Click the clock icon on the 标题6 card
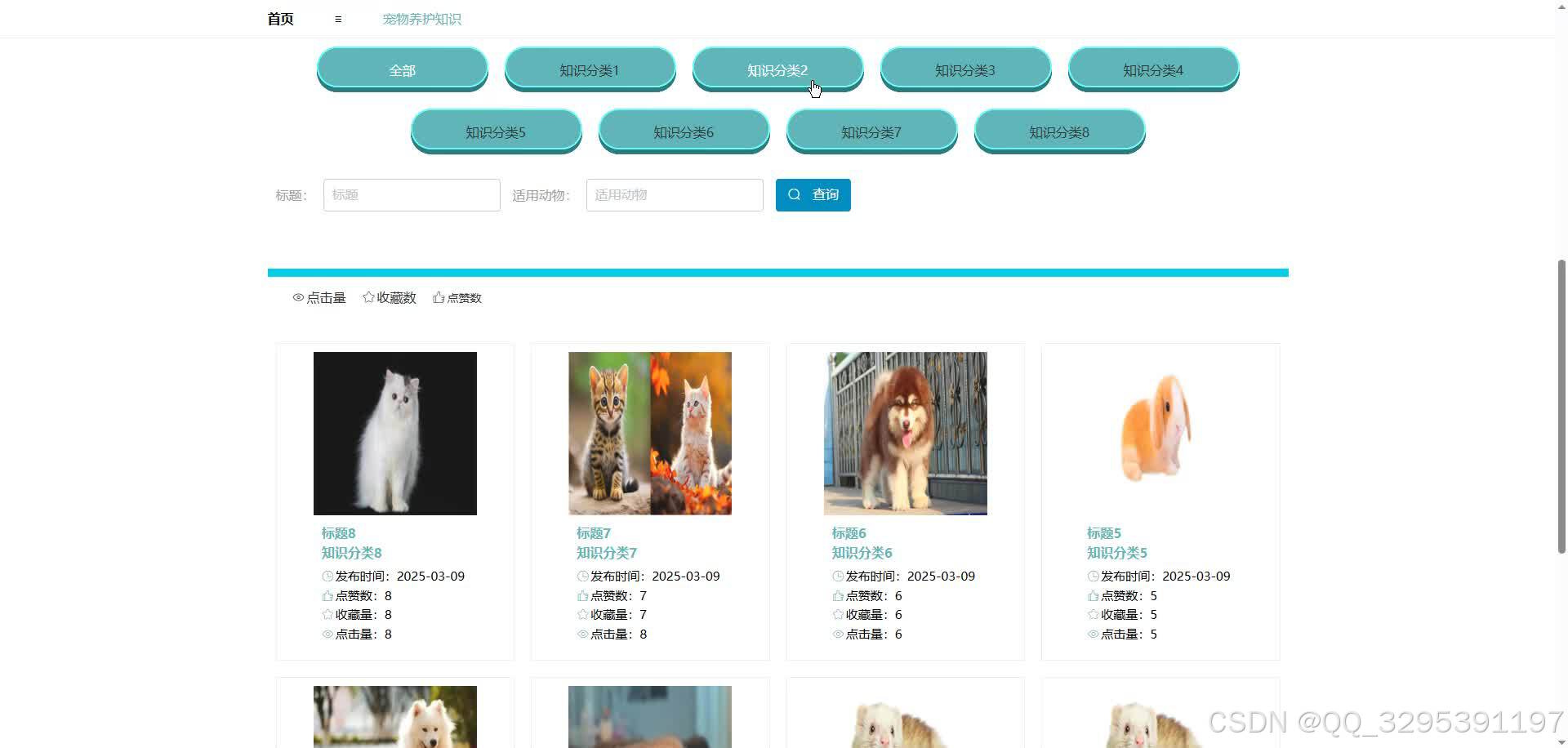Screen dimensions: 1568x748 [x=838, y=577]
